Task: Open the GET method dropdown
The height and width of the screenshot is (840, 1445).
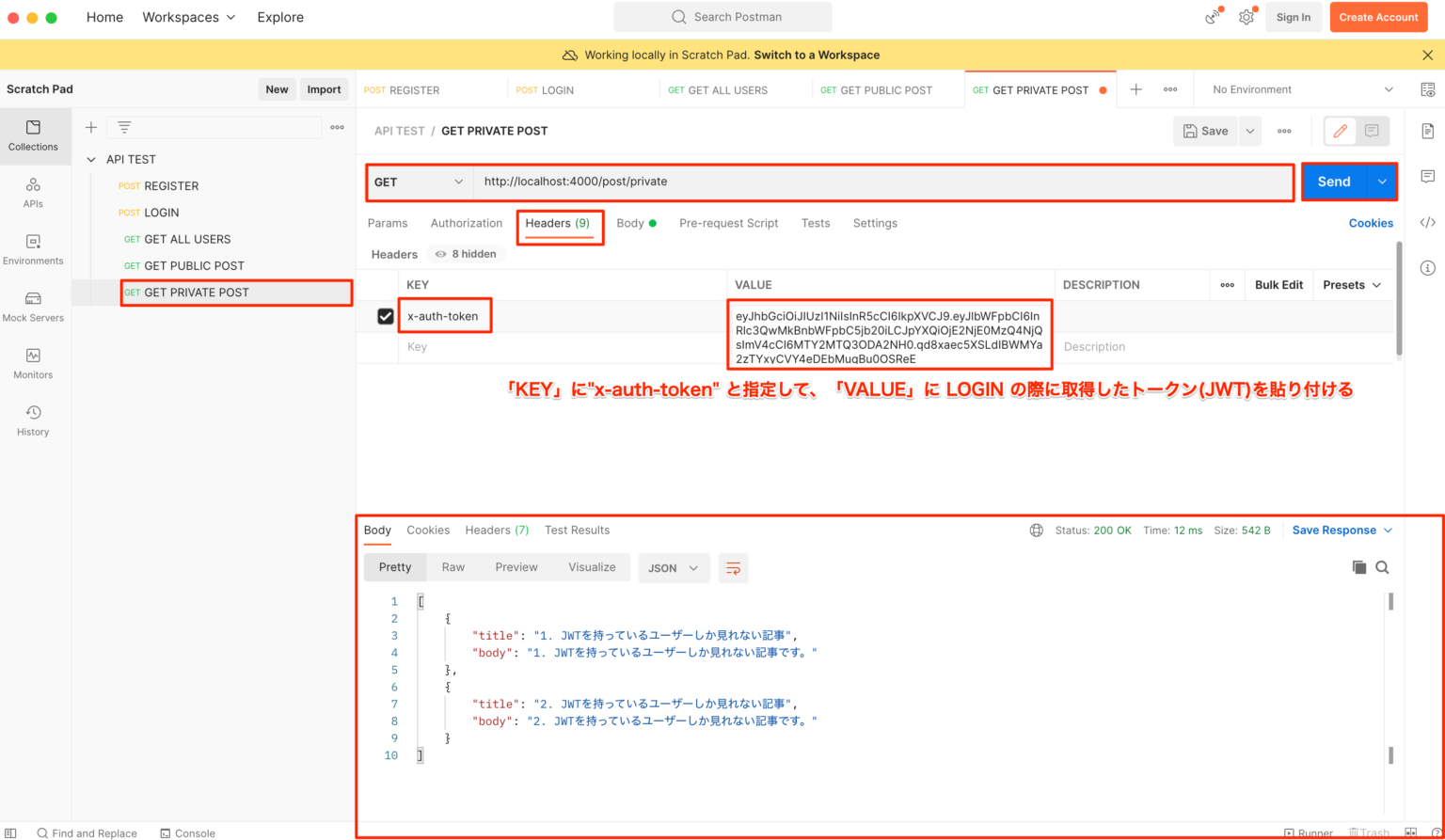Action: pos(418,182)
